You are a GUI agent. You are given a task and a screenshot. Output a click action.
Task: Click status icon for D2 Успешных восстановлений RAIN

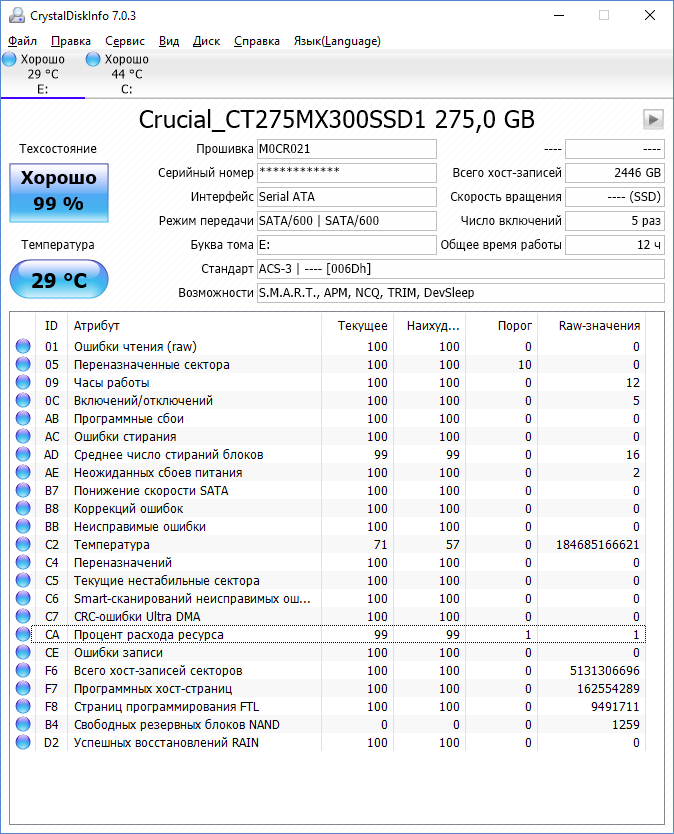pyautogui.click(x=23, y=743)
